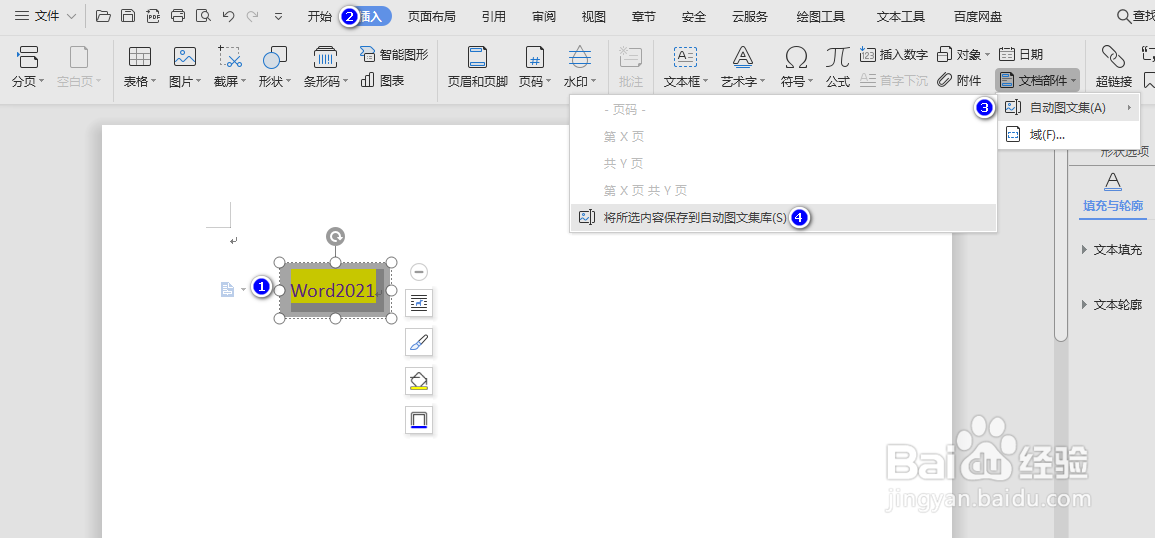Switch to the 章节 tab
The height and width of the screenshot is (538, 1155).
pos(644,16)
